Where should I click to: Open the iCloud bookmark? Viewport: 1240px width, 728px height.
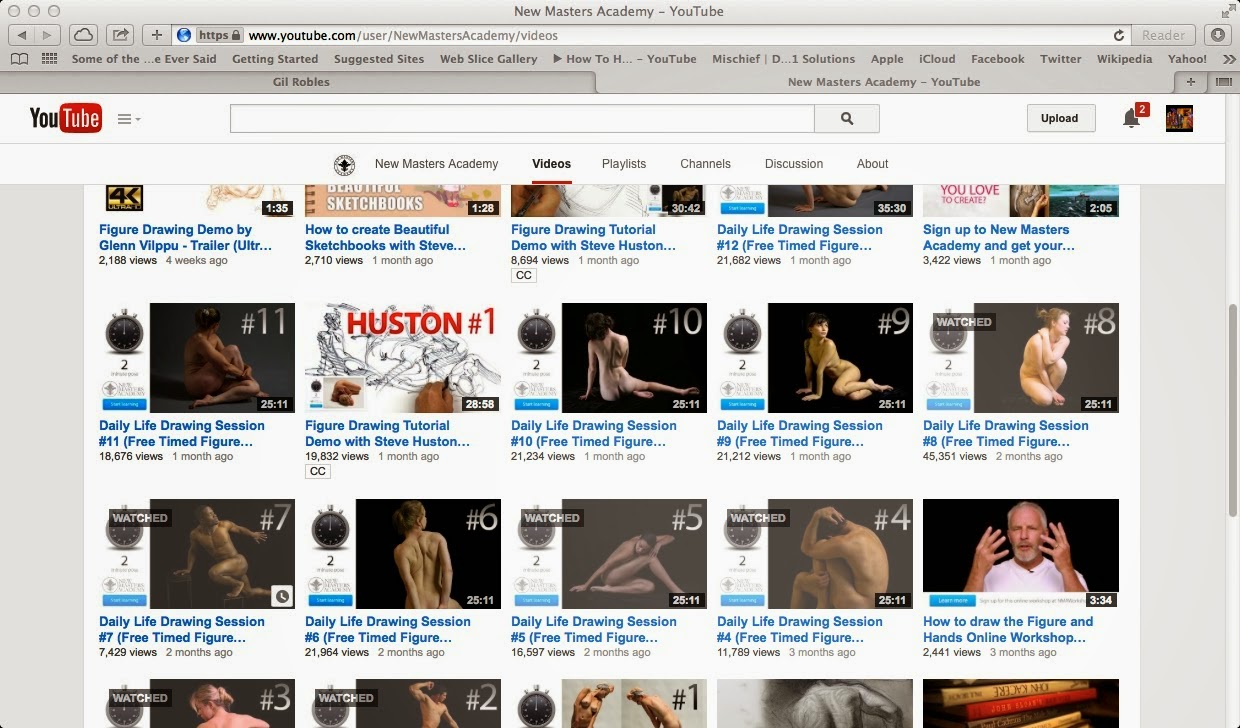coord(937,59)
